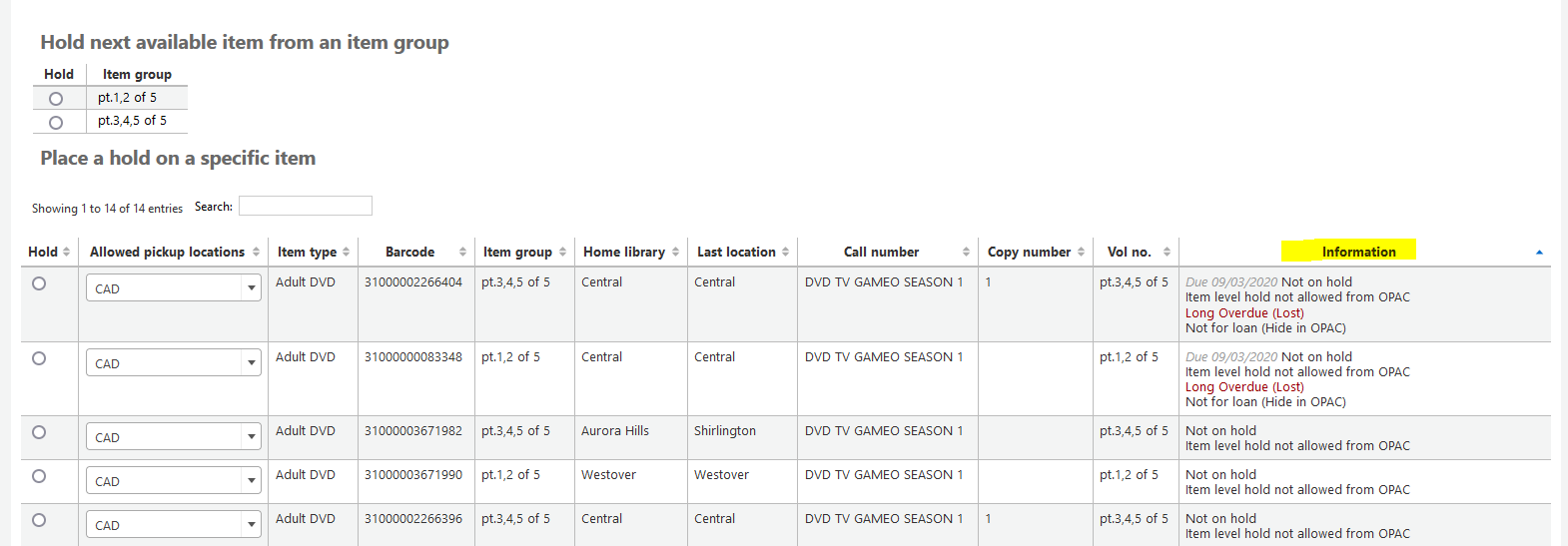
Task: Click the Vol no. column header
Action: (1130, 252)
